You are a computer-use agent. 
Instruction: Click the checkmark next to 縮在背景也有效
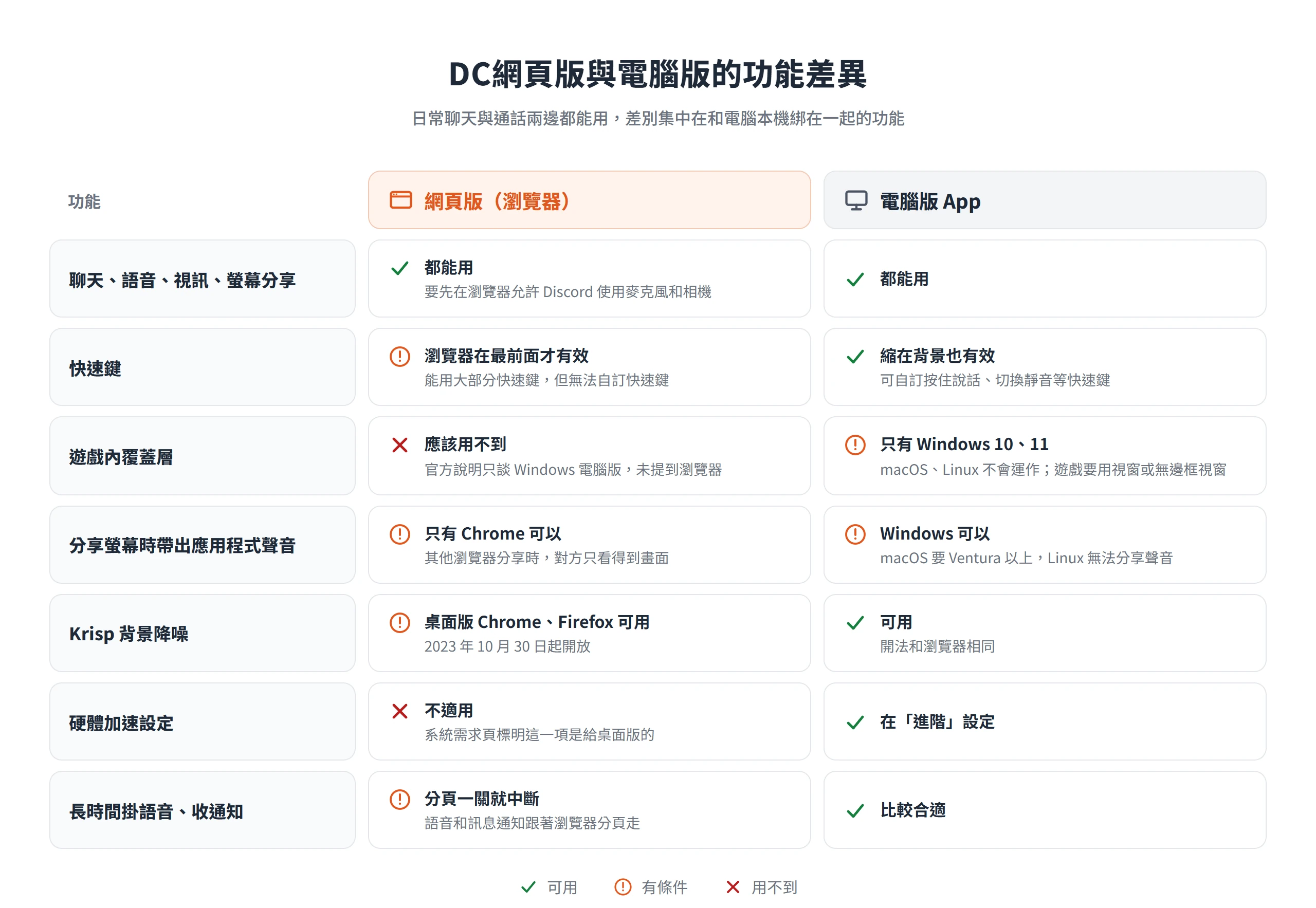coord(855,357)
